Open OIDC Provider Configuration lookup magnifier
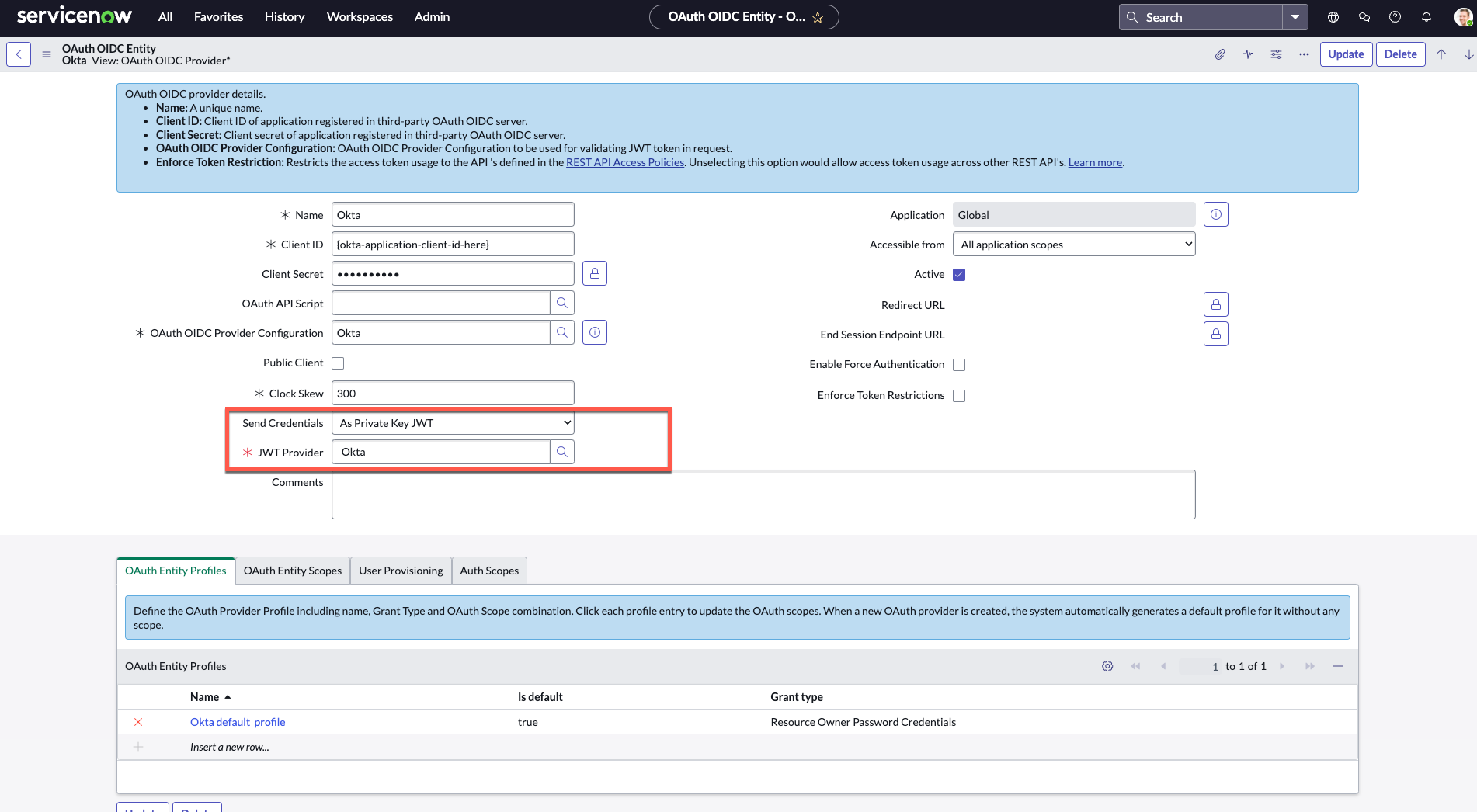This screenshot has width=1477, height=812. 562,332
